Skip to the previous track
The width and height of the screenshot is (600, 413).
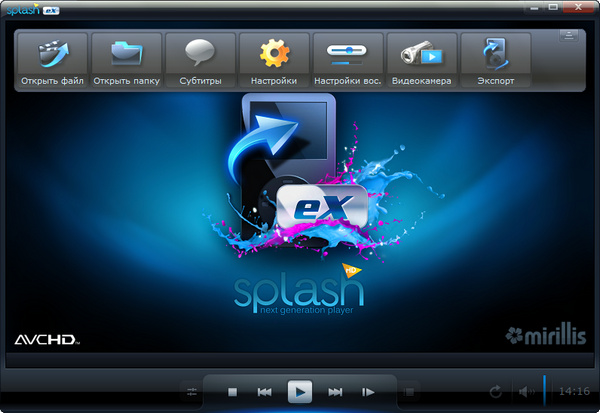[x=264, y=392]
